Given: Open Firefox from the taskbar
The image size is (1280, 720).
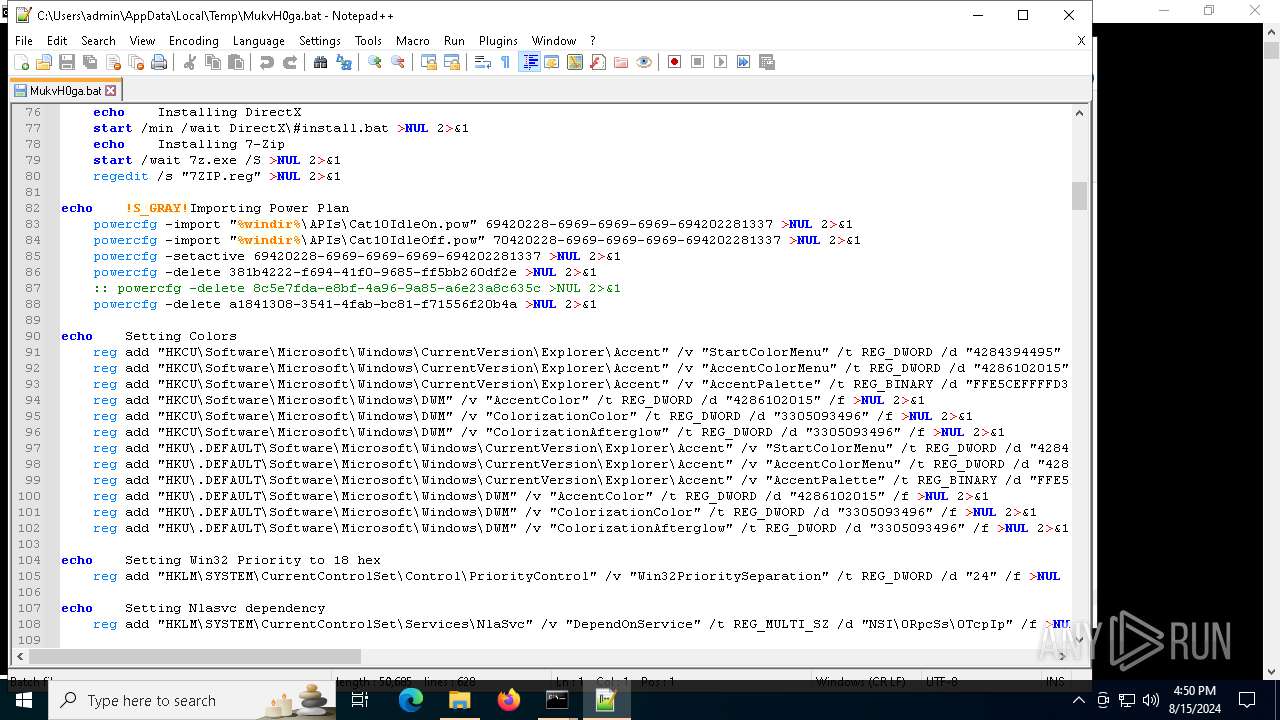Looking at the screenshot, I should tap(509, 700).
